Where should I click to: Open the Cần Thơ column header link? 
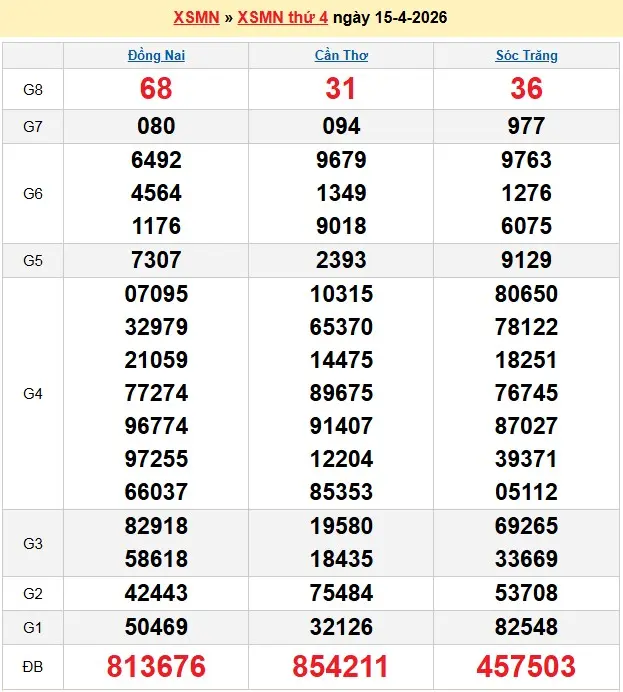tap(341, 55)
